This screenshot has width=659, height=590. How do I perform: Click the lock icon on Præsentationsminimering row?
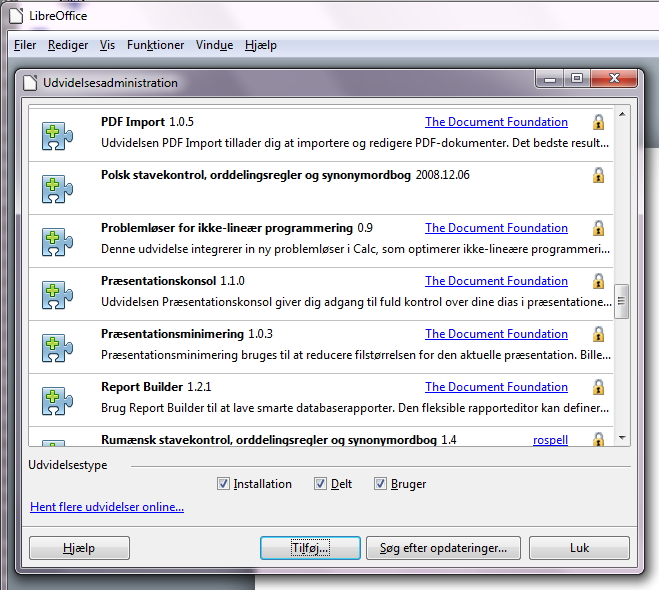coord(598,334)
